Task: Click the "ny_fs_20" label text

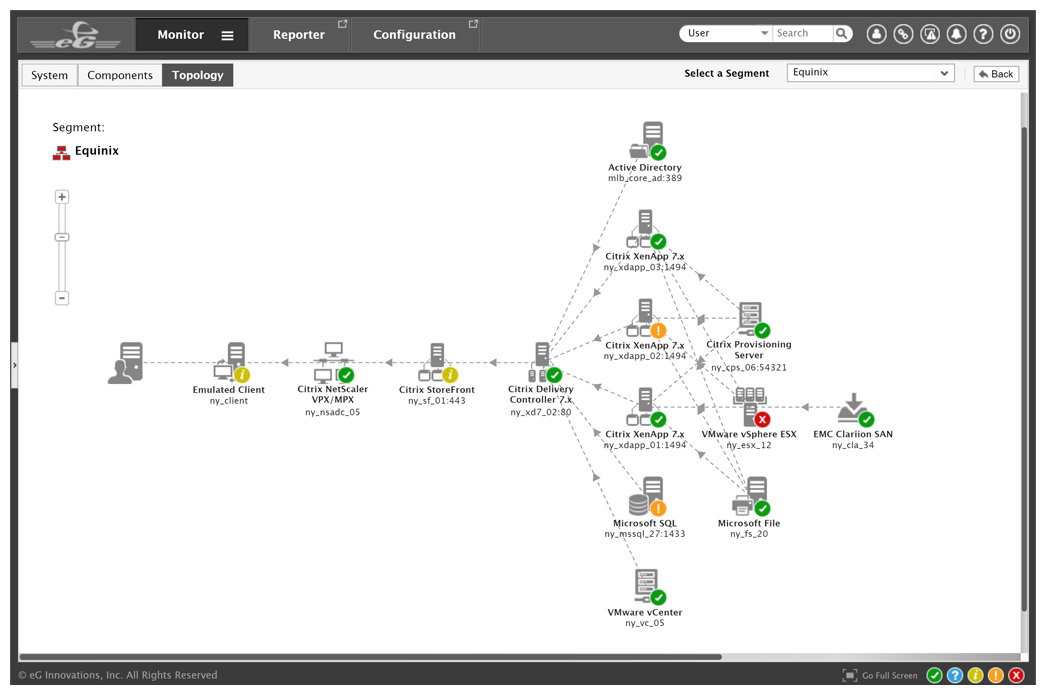Action: [x=748, y=534]
